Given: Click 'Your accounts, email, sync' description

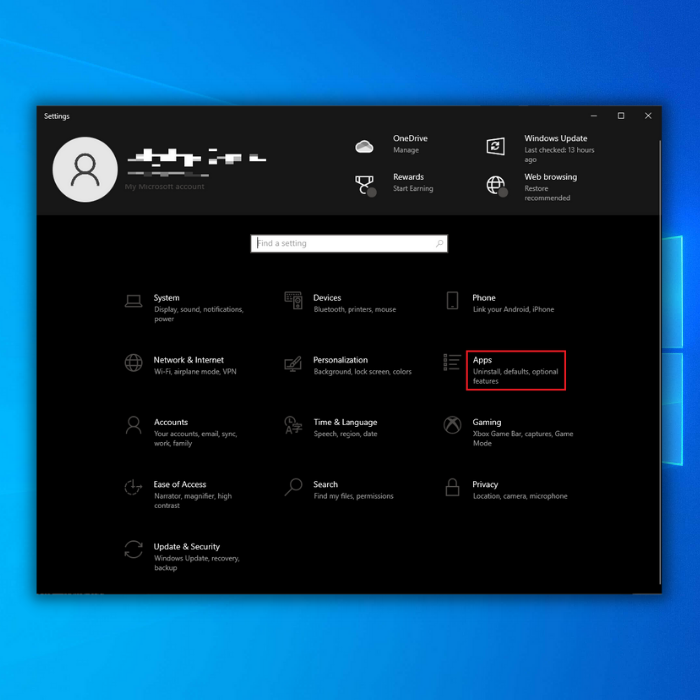Looking at the screenshot, I should point(196,438).
